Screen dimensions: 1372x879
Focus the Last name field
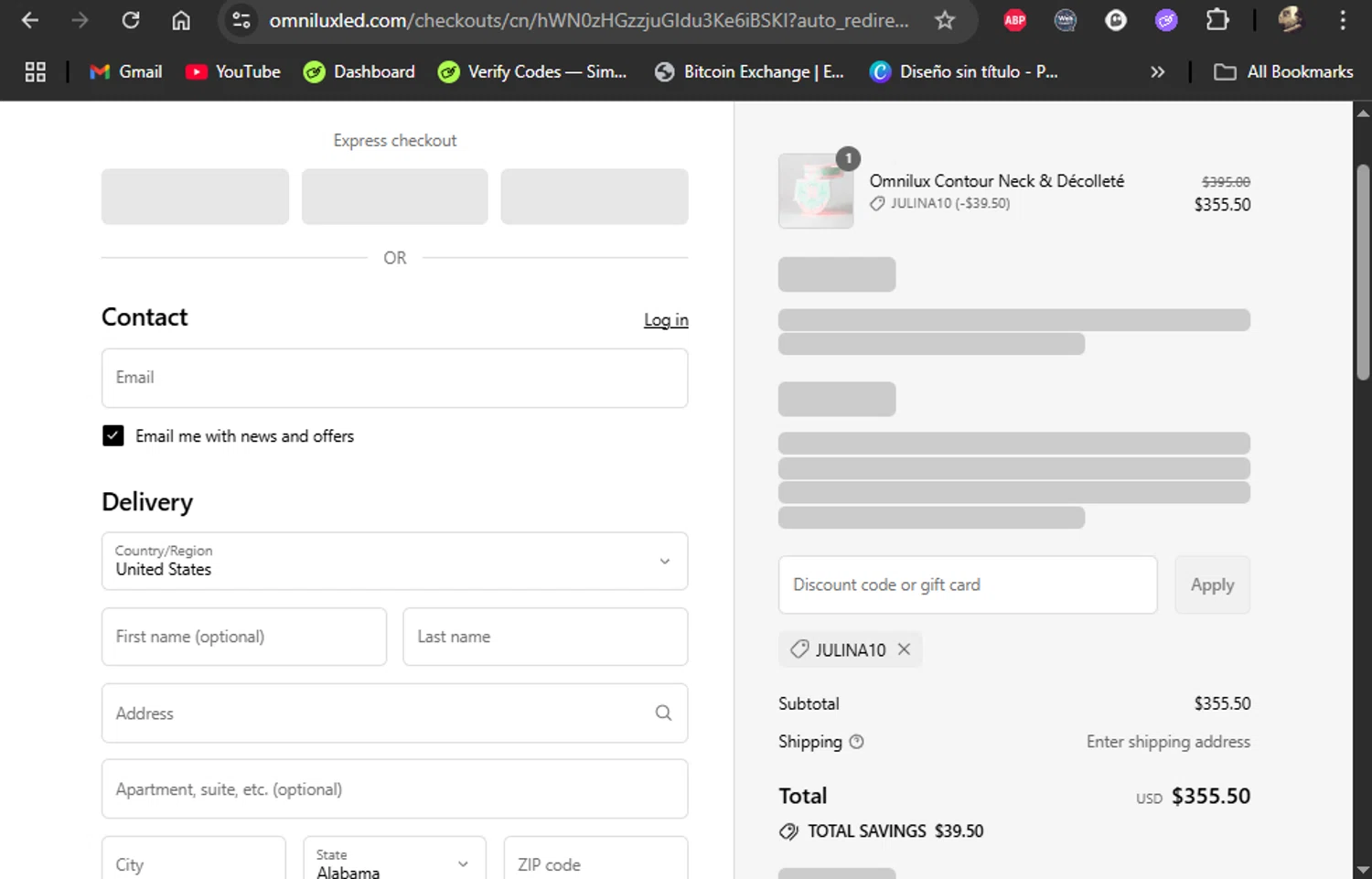pyautogui.click(x=545, y=637)
